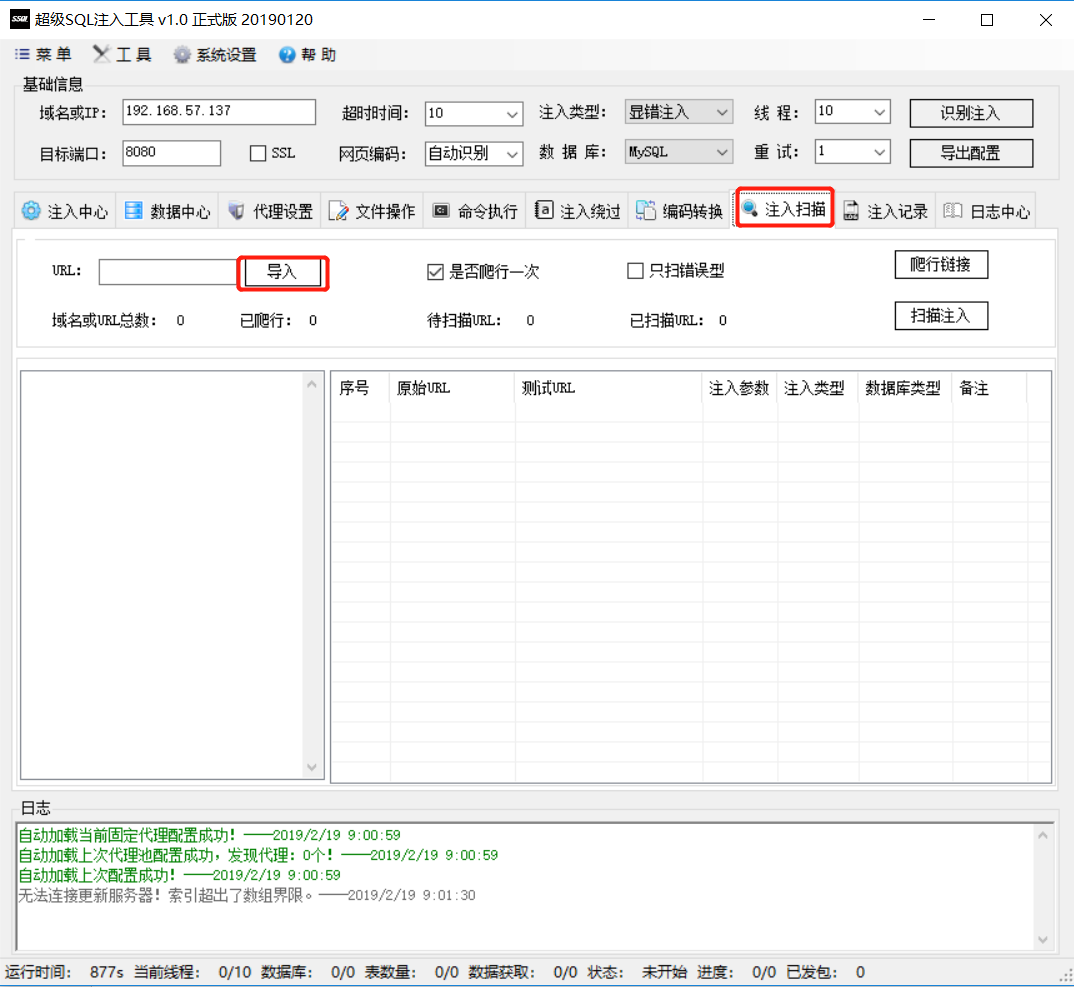Click the 数据中心 tab database icon
1074x987 pixels.
tap(134, 211)
